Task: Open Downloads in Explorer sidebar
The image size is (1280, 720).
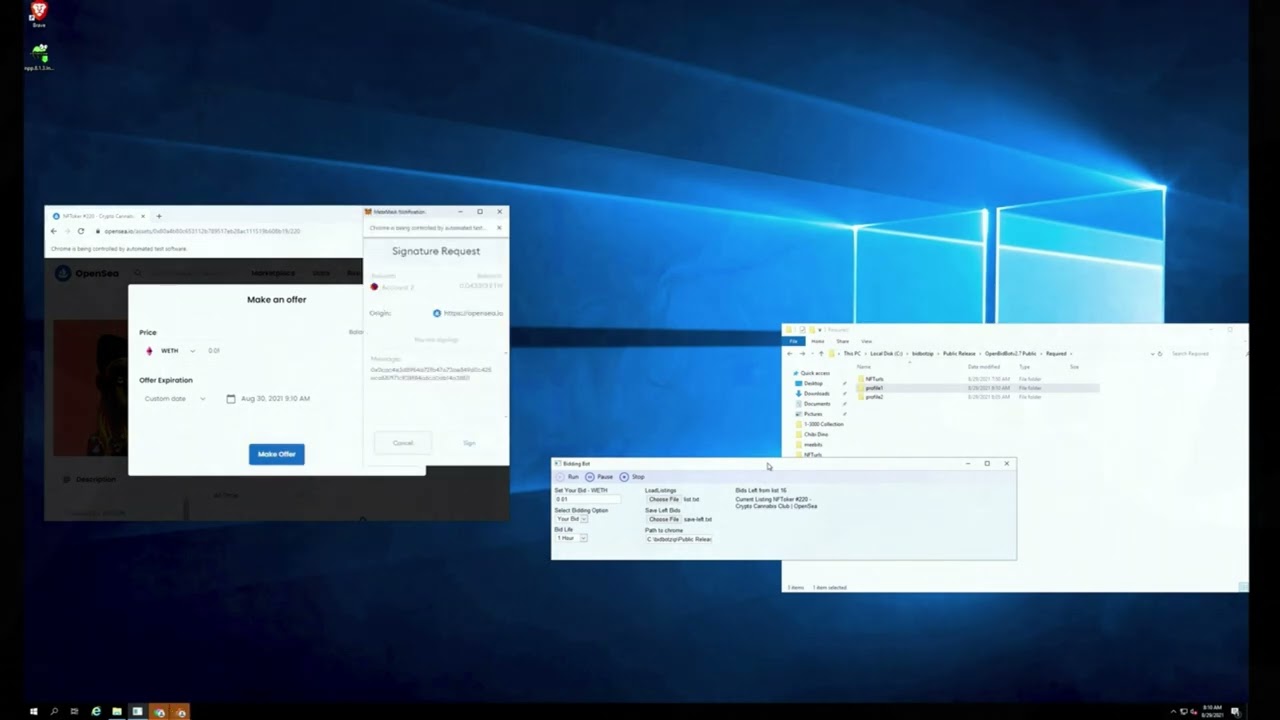Action: click(814, 393)
